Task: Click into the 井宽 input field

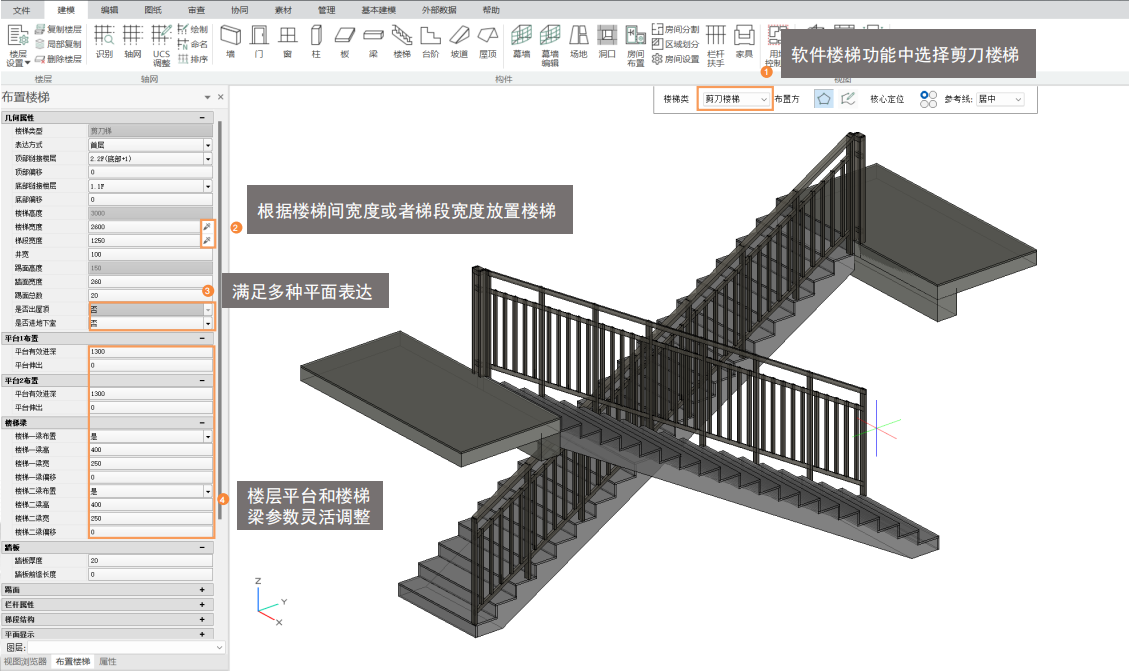Action: pyautogui.click(x=150, y=255)
